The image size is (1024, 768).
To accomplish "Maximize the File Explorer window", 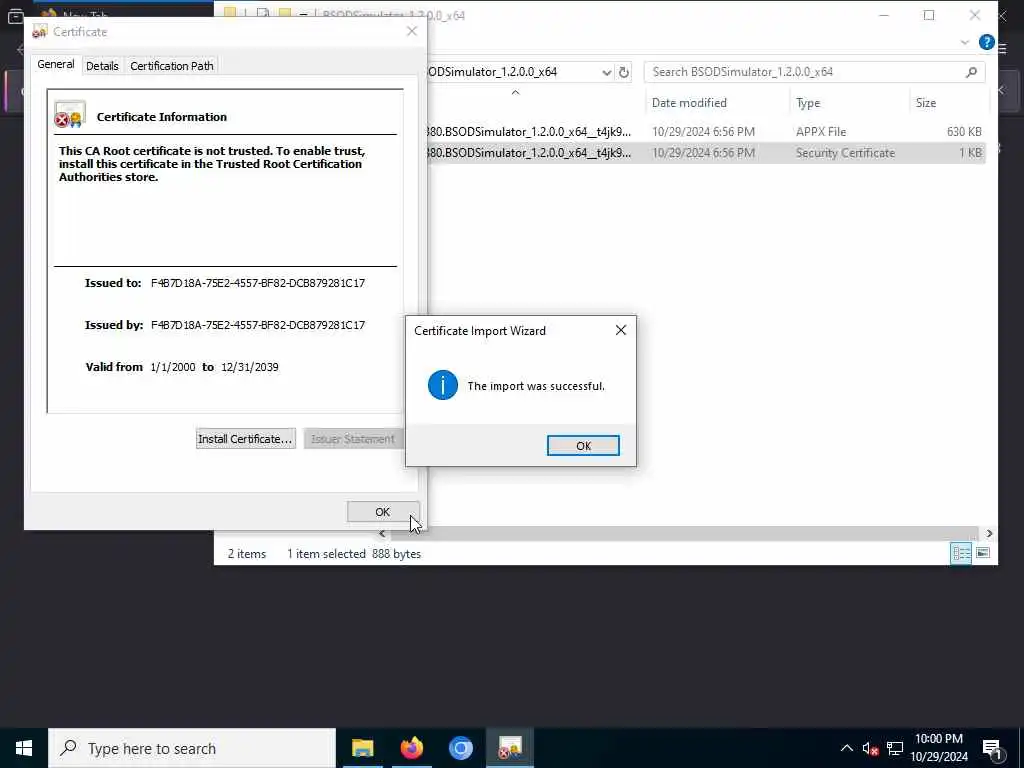I will coord(929,15).
